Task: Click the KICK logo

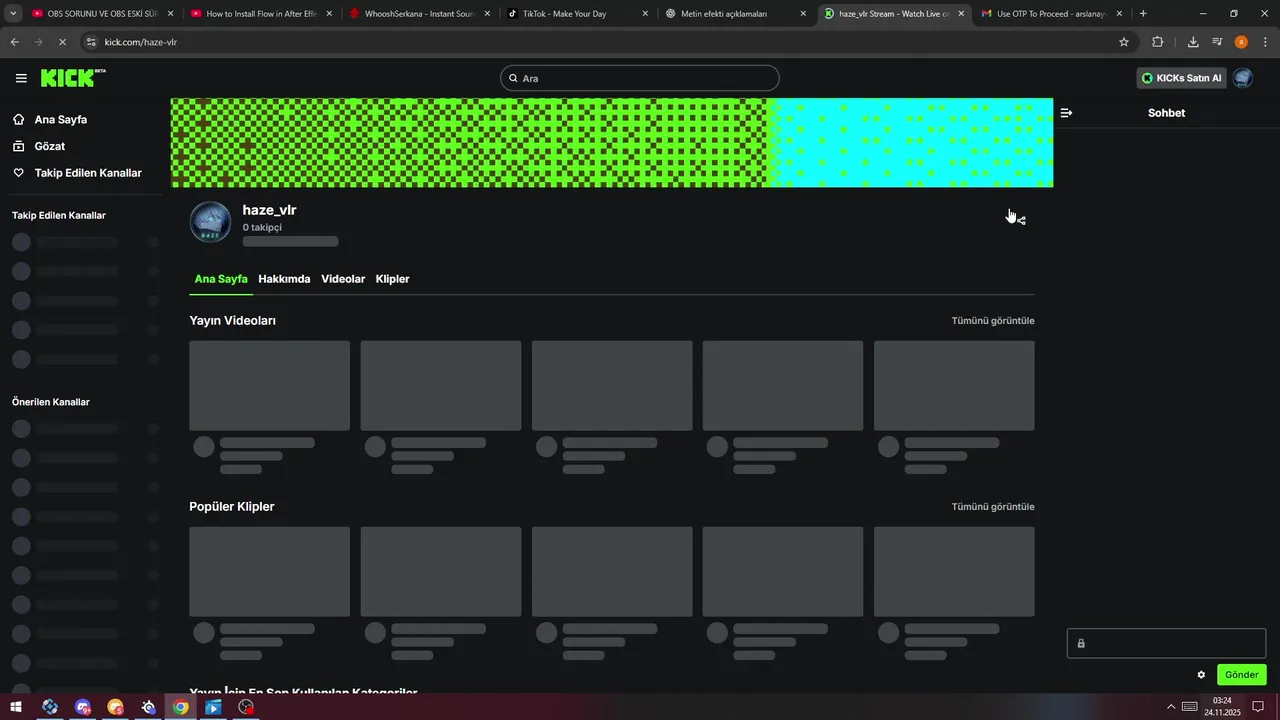Action: click(x=72, y=78)
